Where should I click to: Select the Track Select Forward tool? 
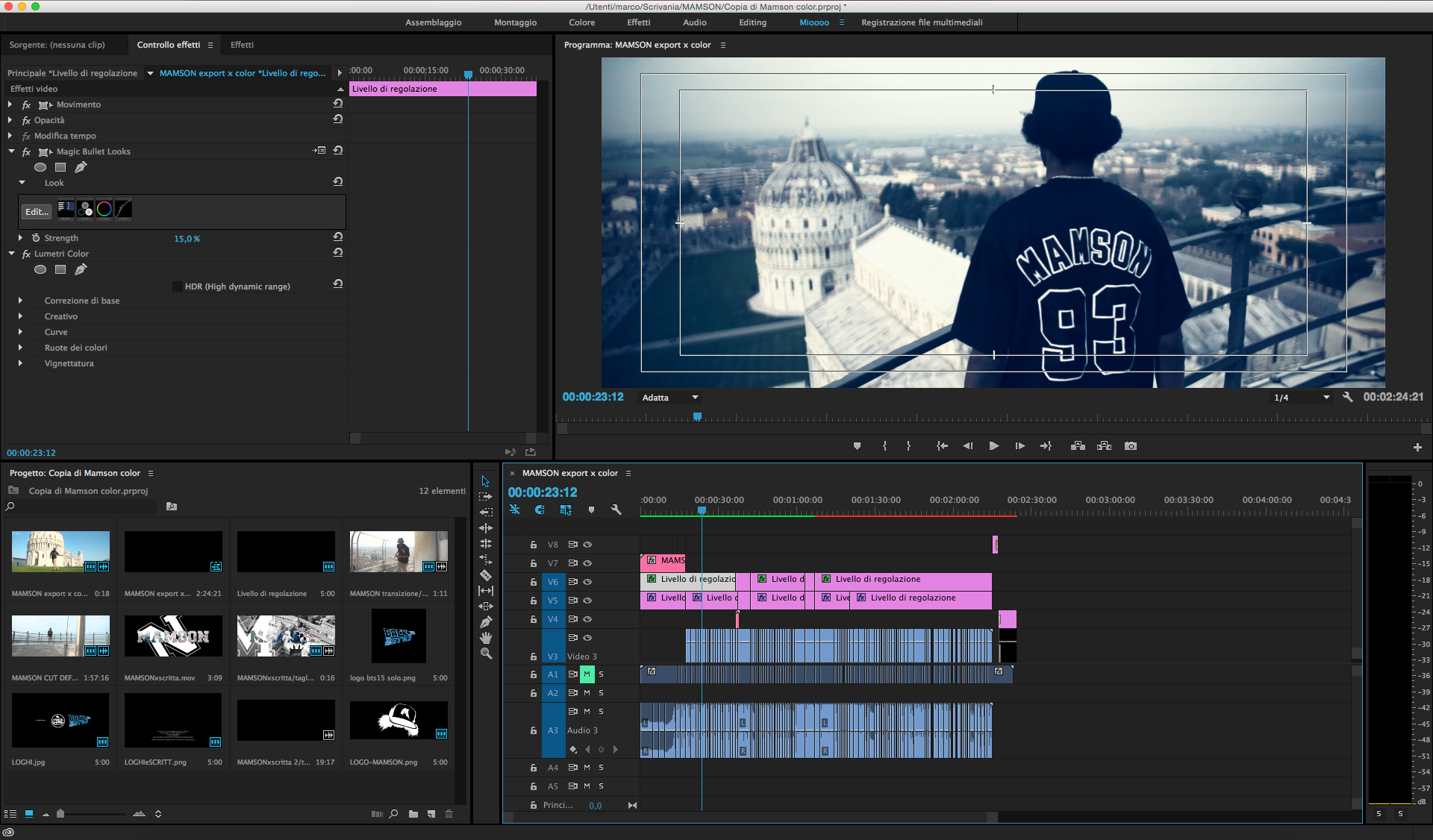(x=486, y=497)
